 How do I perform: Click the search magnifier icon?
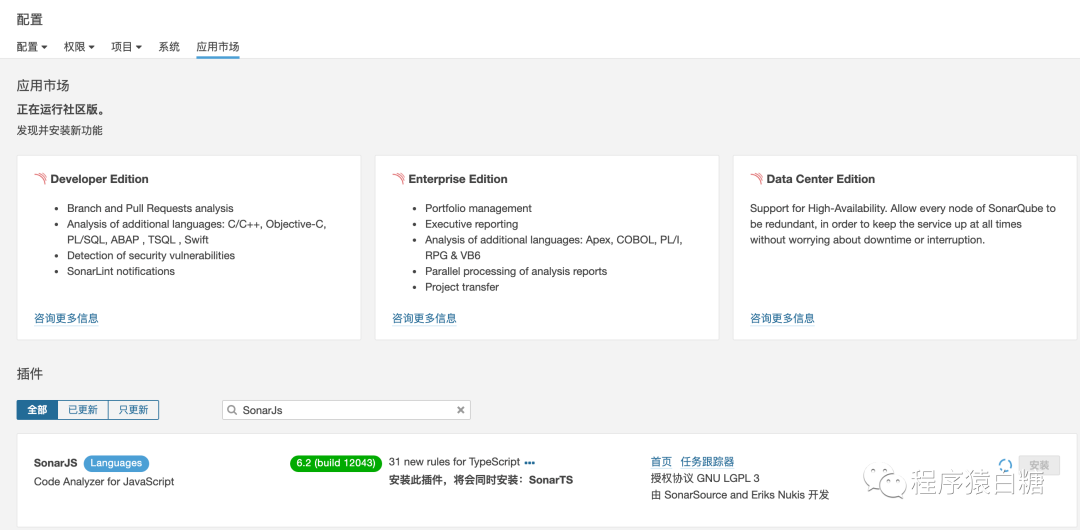coord(232,410)
